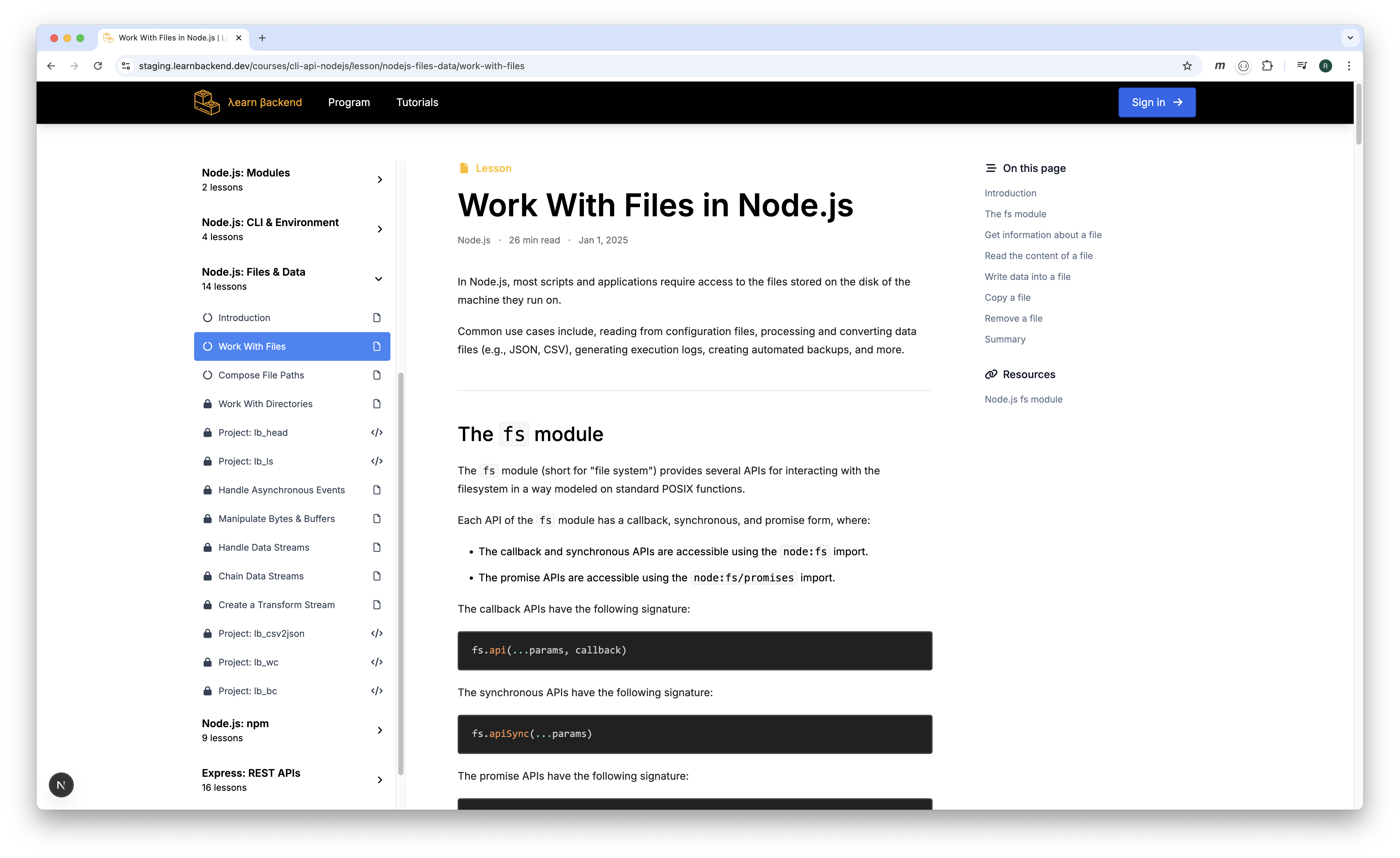Collapse the Node.js: Files & Data section

tap(378, 279)
